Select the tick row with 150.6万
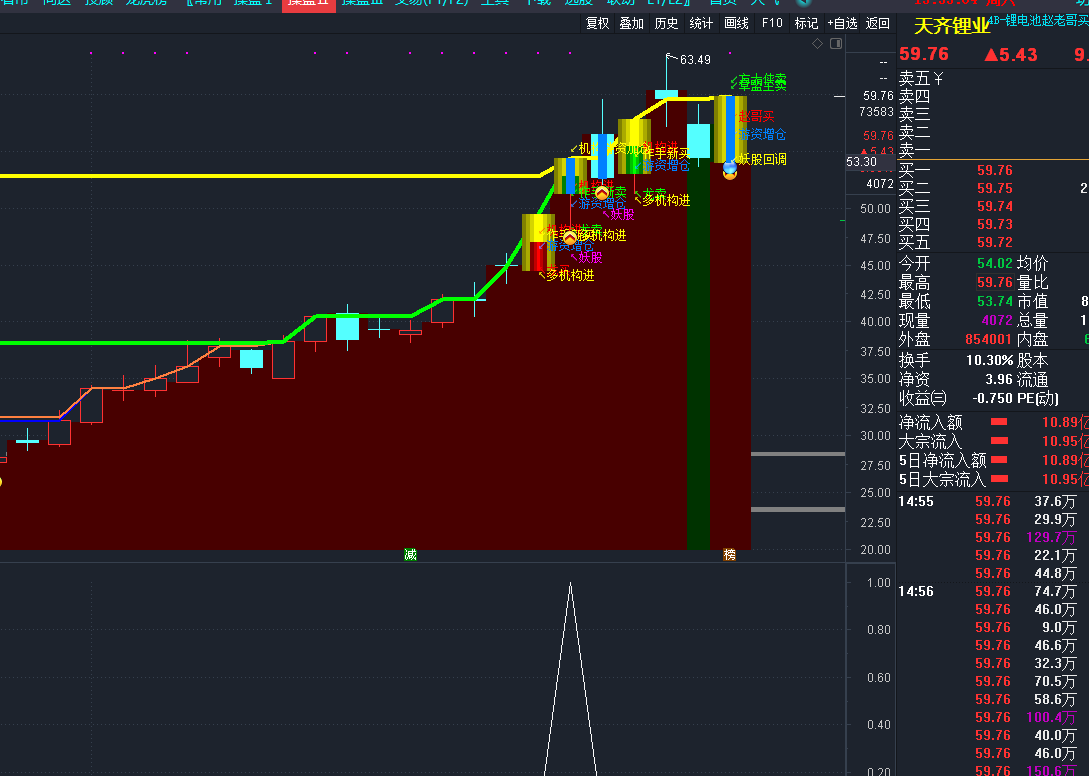 993,771
